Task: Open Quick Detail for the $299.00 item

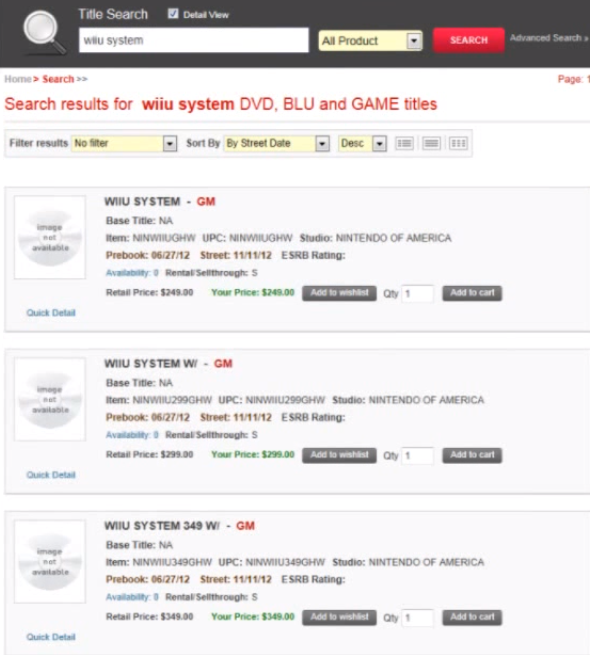Action: tap(51, 475)
